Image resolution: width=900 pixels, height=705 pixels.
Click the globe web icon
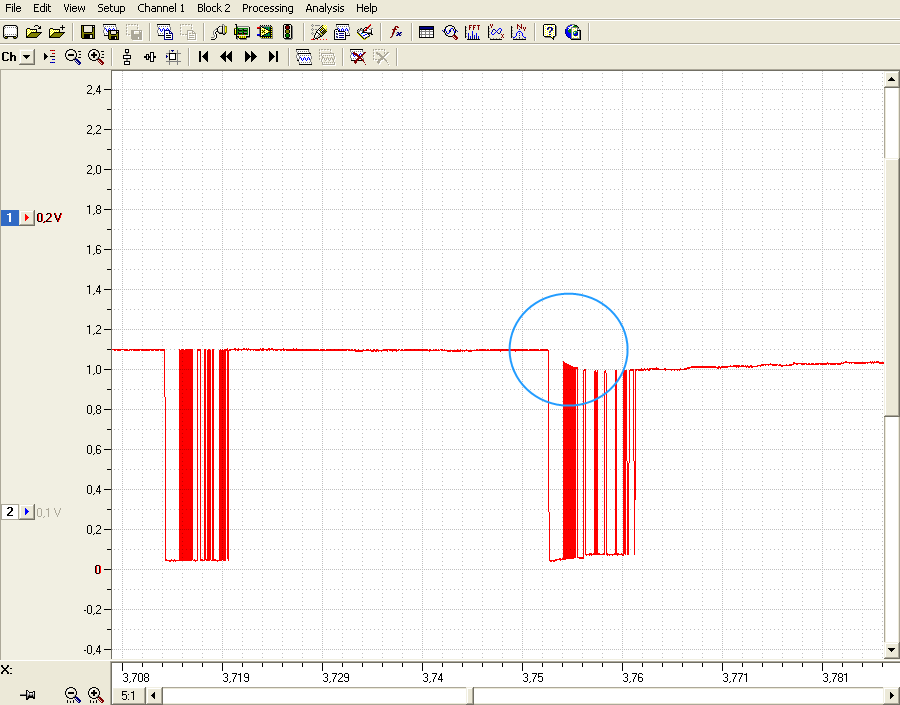click(x=573, y=32)
